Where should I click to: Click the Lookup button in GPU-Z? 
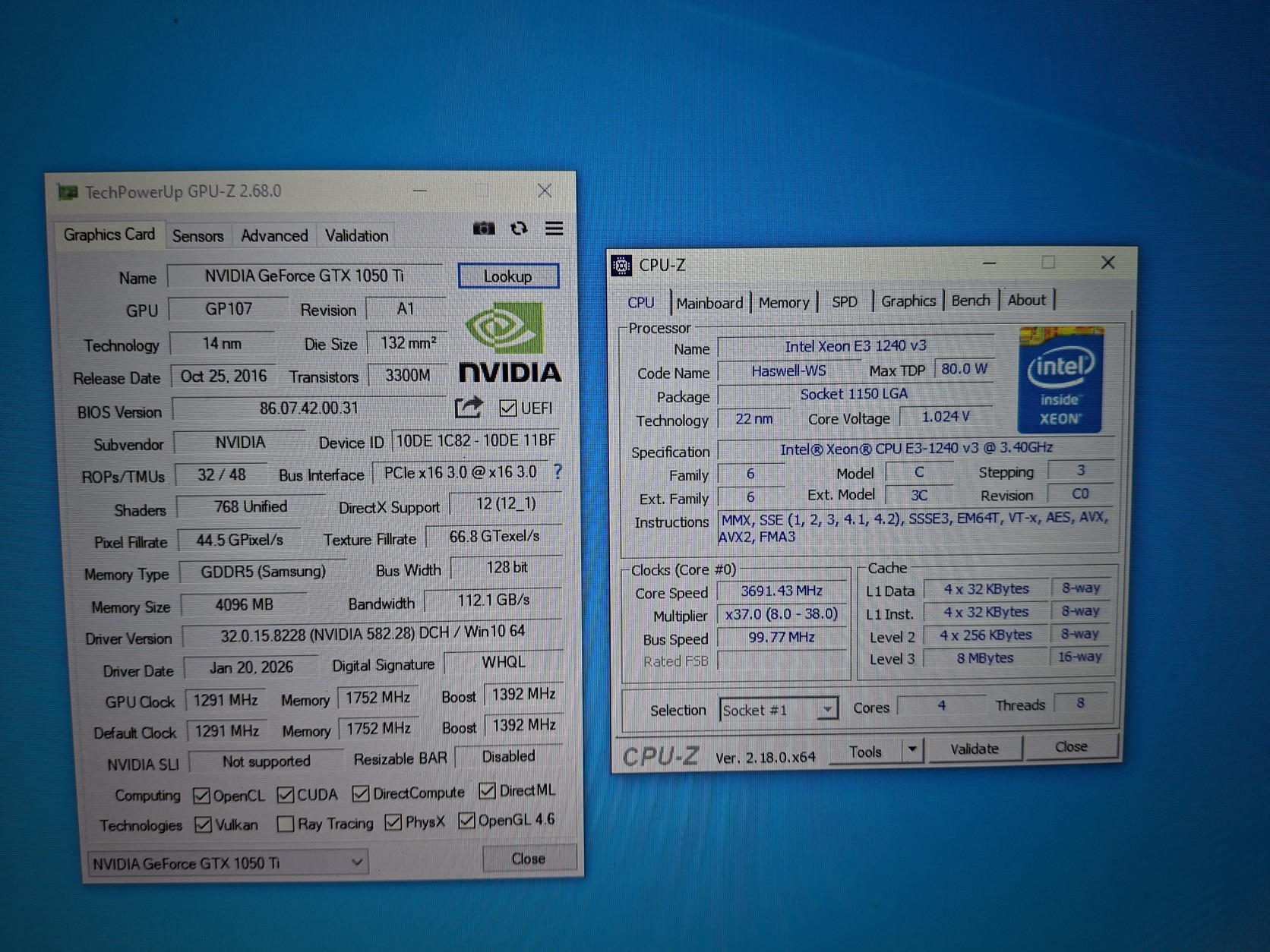[508, 276]
